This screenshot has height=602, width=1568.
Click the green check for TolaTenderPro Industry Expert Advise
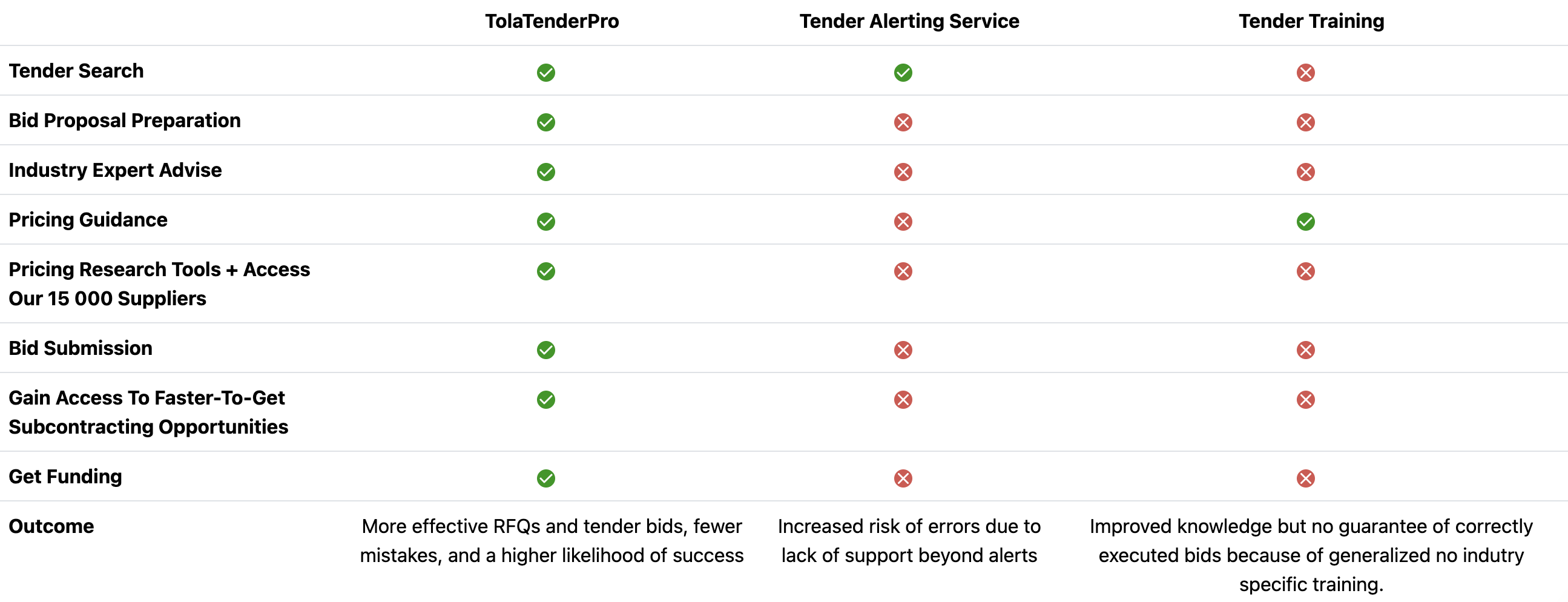click(x=546, y=171)
